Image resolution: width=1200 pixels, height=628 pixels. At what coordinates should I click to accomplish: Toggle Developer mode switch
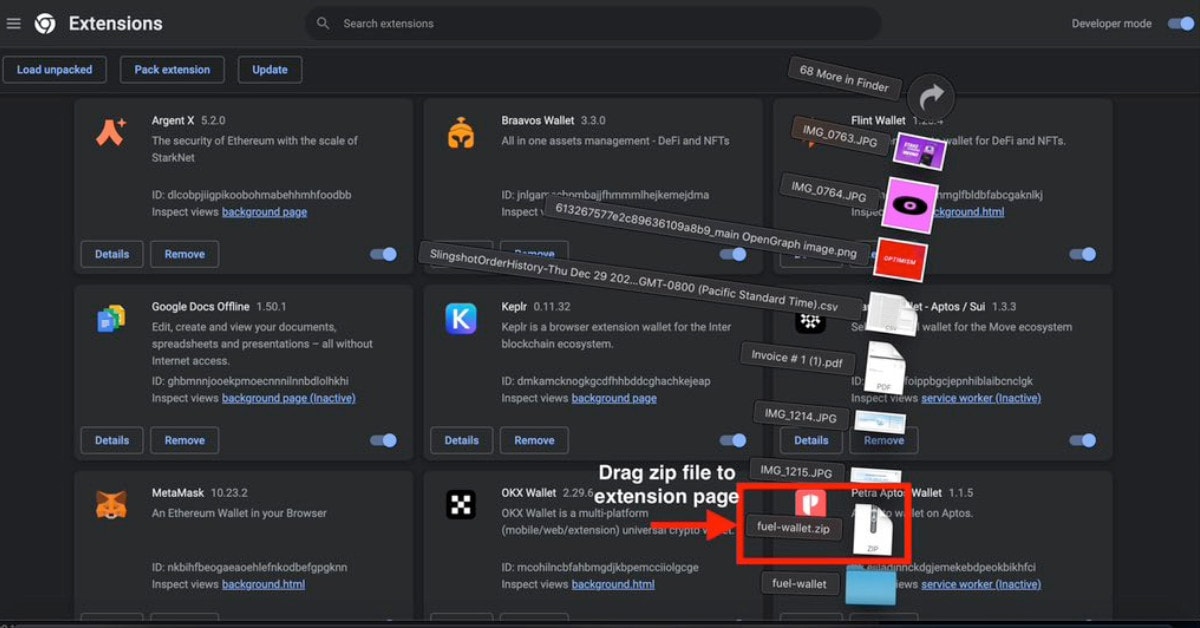tap(1180, 23)
